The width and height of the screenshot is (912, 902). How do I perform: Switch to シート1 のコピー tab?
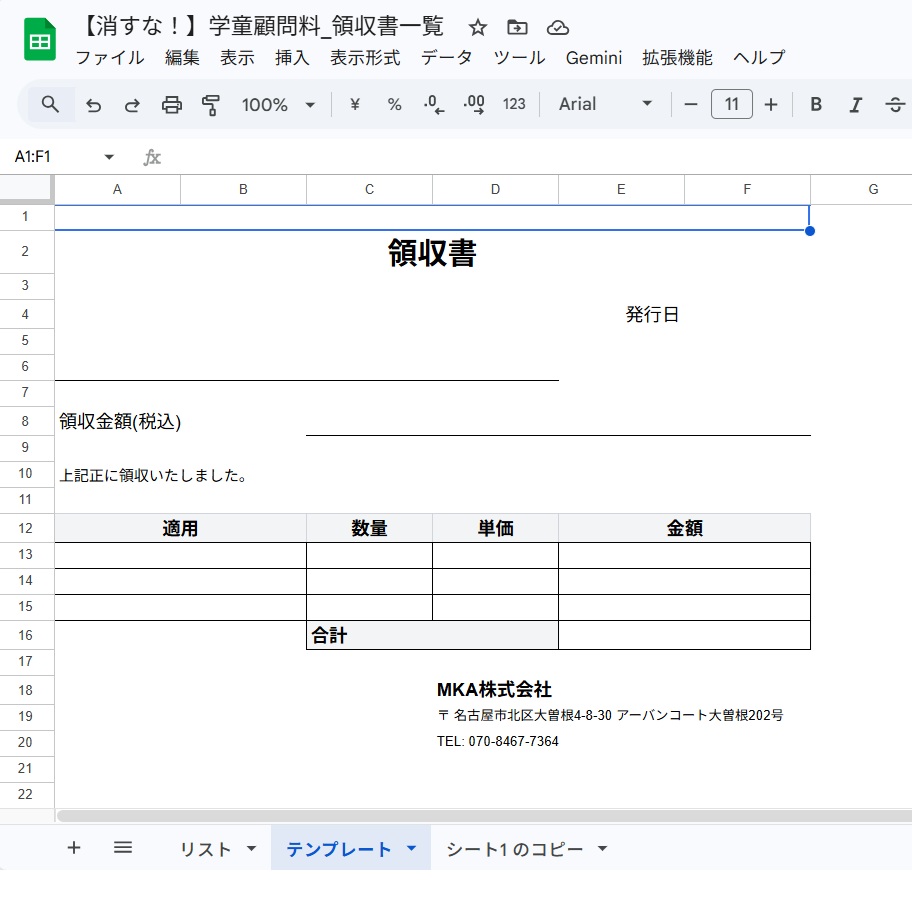[514, 849]
